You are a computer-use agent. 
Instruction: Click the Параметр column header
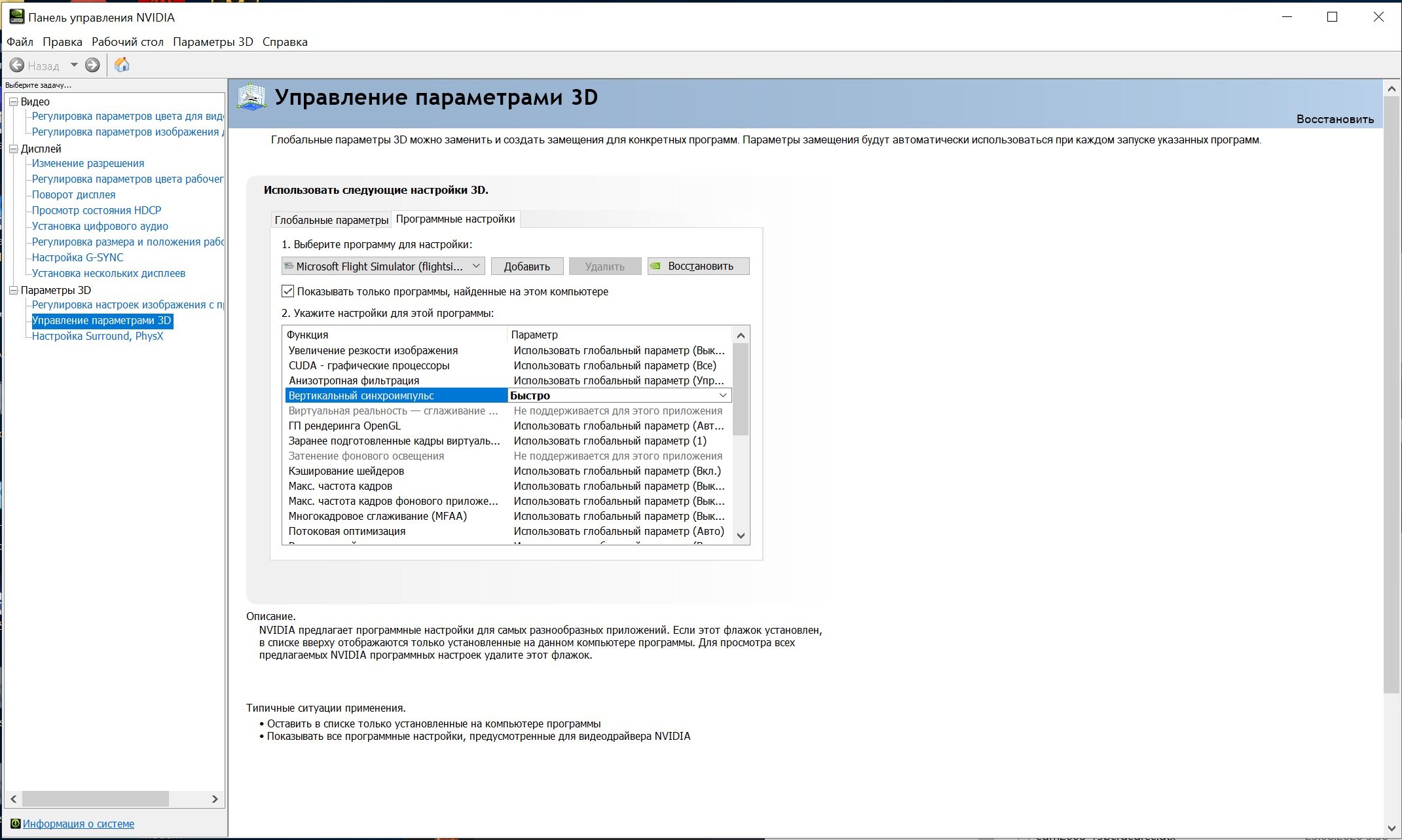point(619,335)
